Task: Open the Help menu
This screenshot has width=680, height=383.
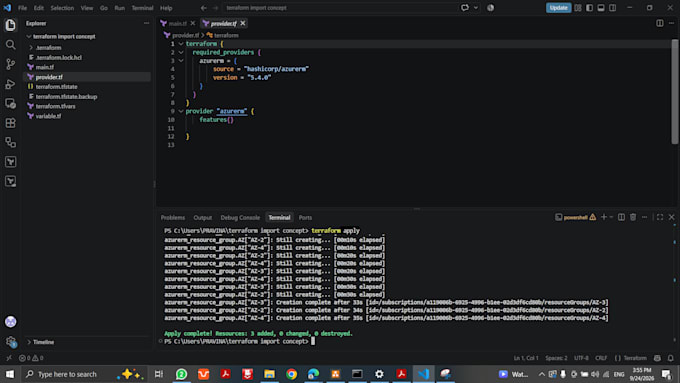Action: (x=166, y=8)
